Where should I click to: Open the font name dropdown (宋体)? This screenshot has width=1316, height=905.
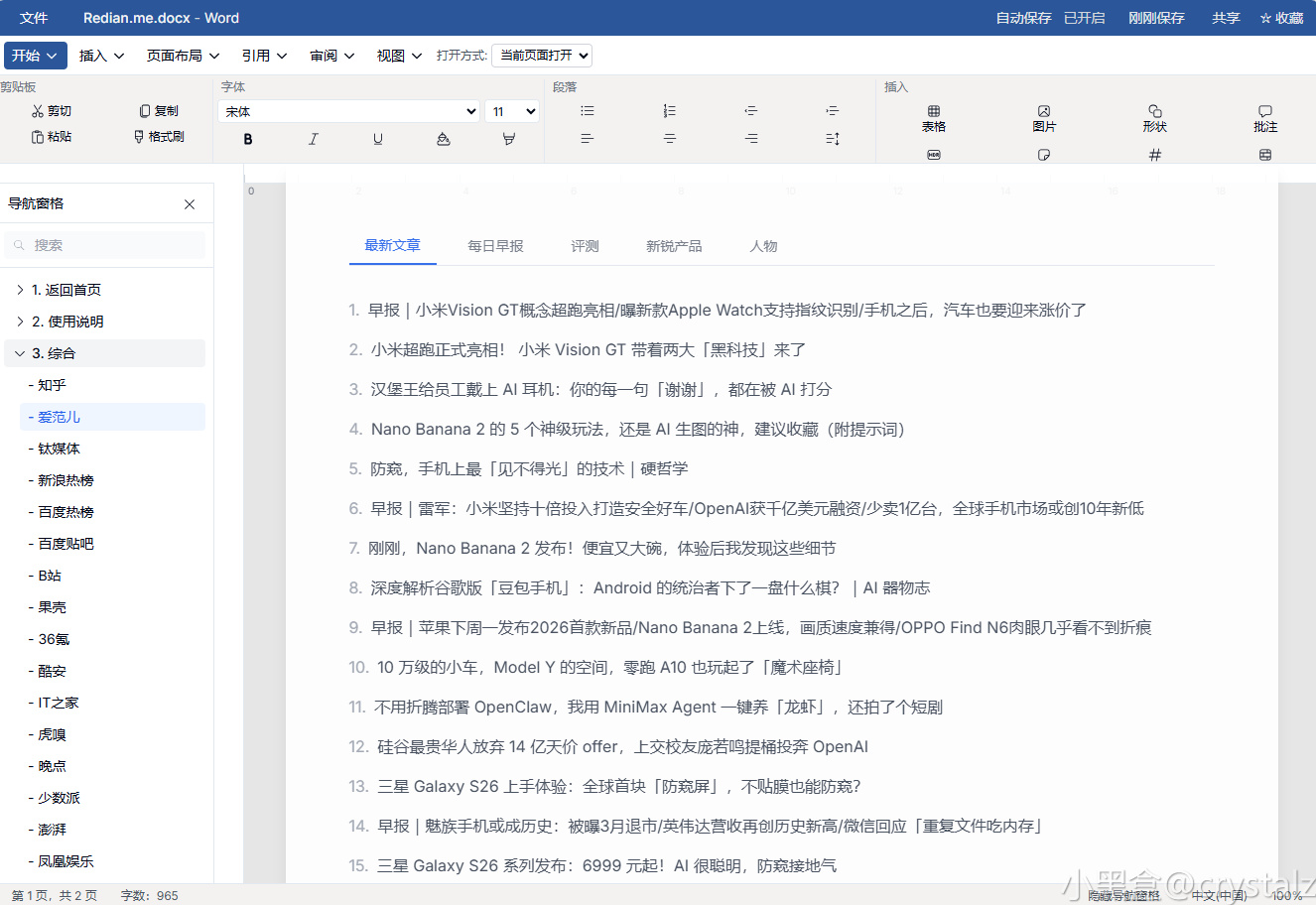(x=349, y=111)
